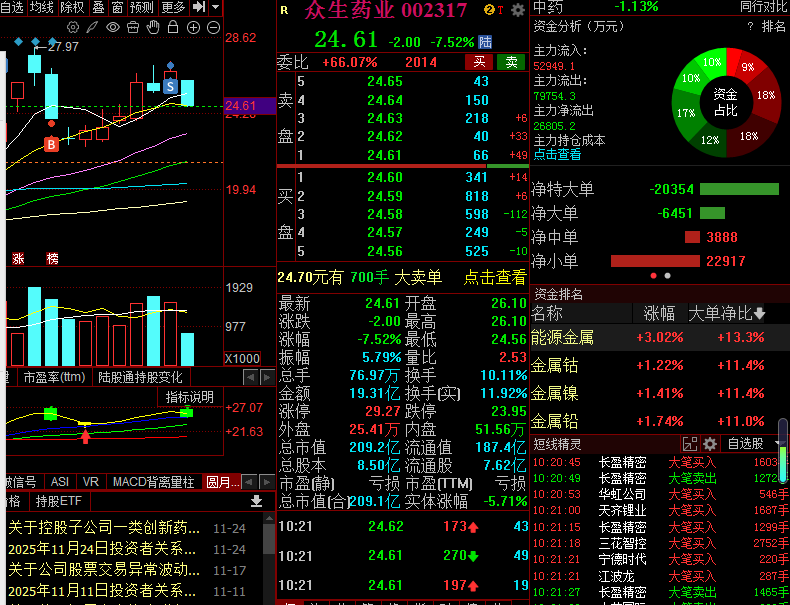This screenshot has width=790, height=605.
Task: Click right arrow next to 陆股通持股变化 tabs
Action: click(267, 377)
